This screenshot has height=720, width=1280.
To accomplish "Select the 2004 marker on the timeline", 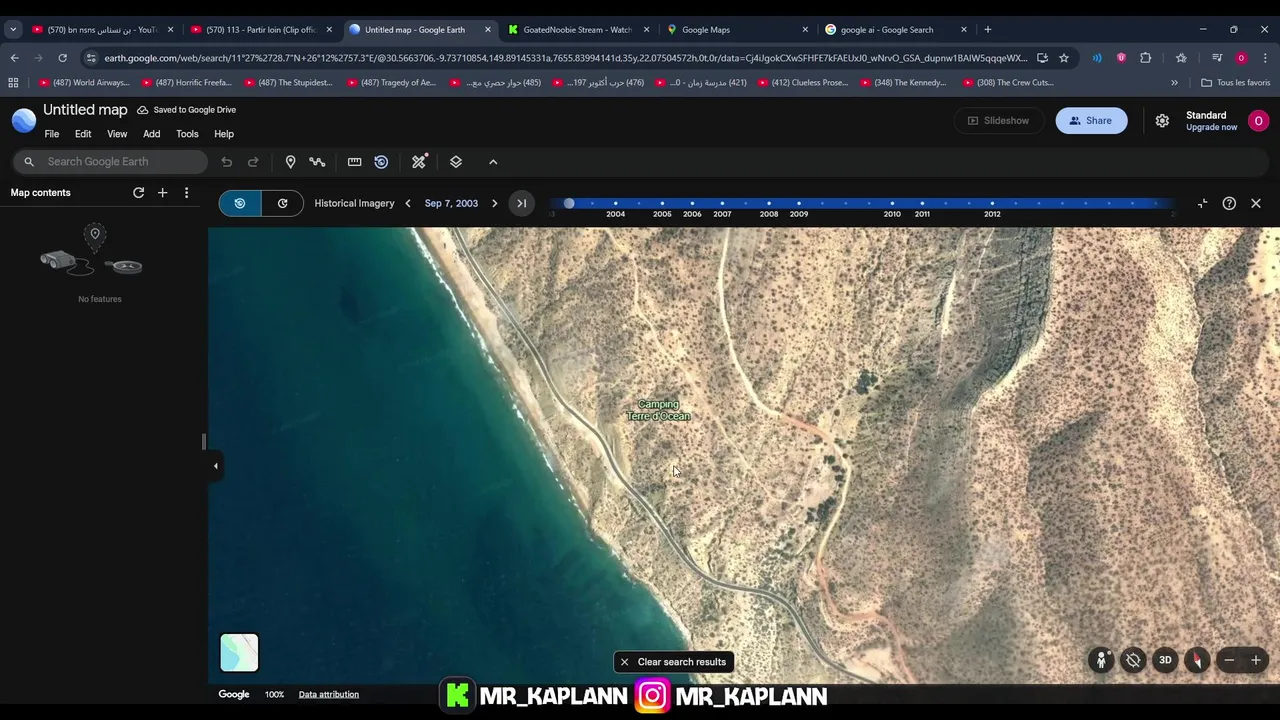I will 615,204.
